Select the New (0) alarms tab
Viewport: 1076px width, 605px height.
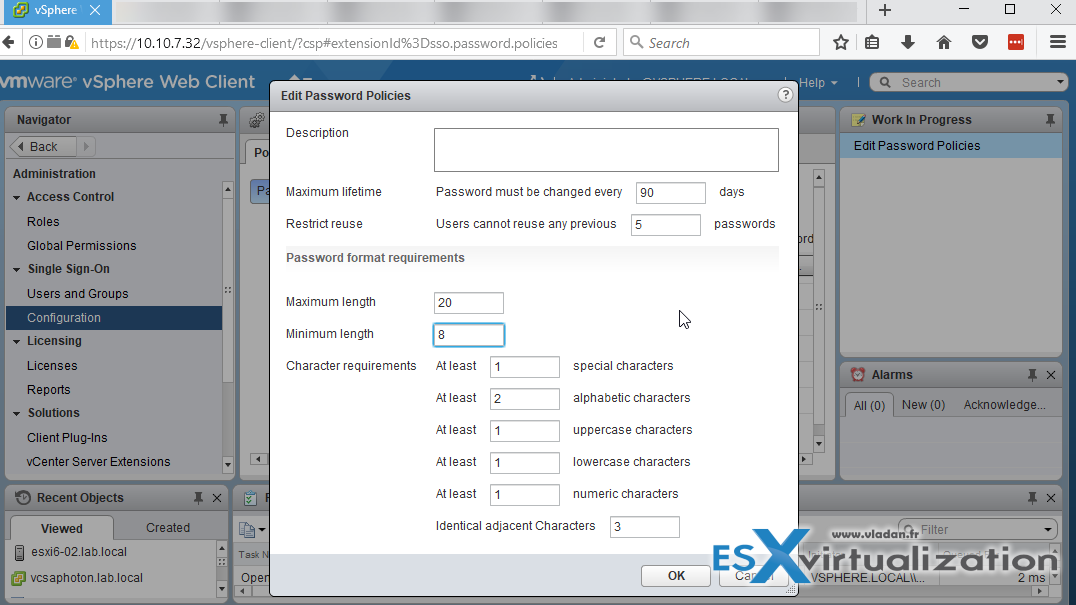(x=923, y=405)
